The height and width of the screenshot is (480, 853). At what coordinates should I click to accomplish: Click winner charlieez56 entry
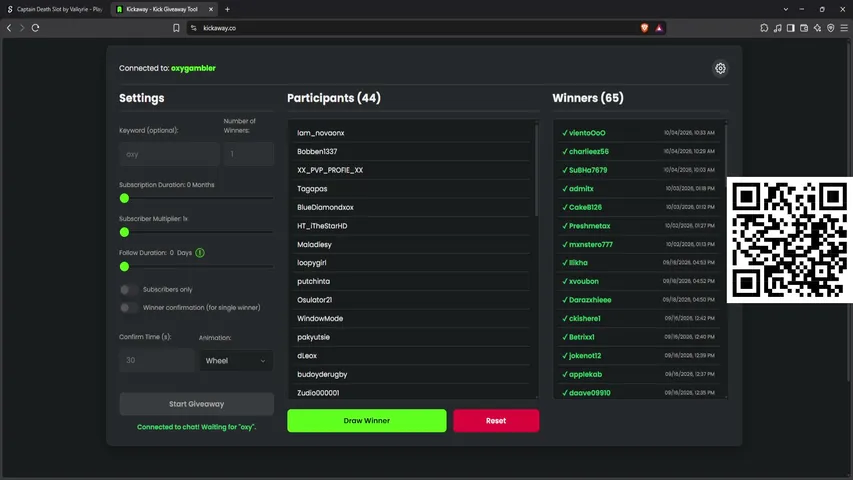pyautogui.click(x=639, y=151)
